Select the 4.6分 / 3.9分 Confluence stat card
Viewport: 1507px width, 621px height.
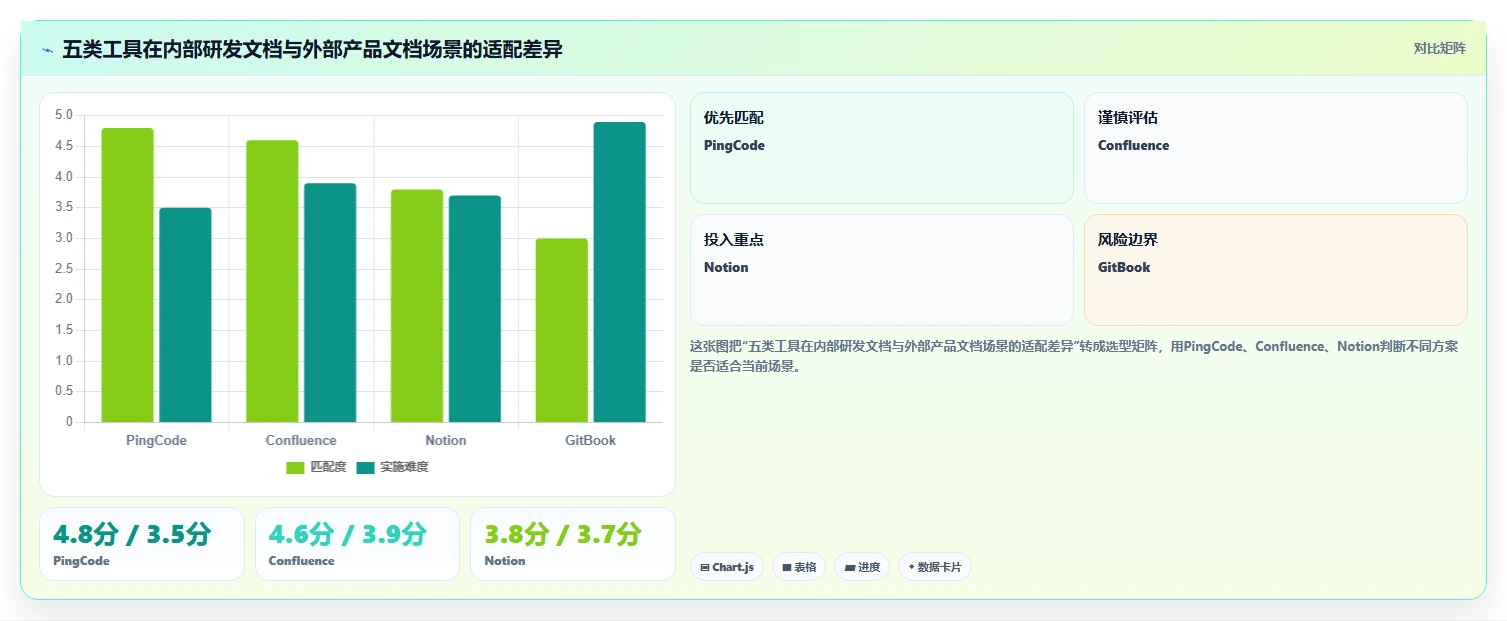[357, 544]
